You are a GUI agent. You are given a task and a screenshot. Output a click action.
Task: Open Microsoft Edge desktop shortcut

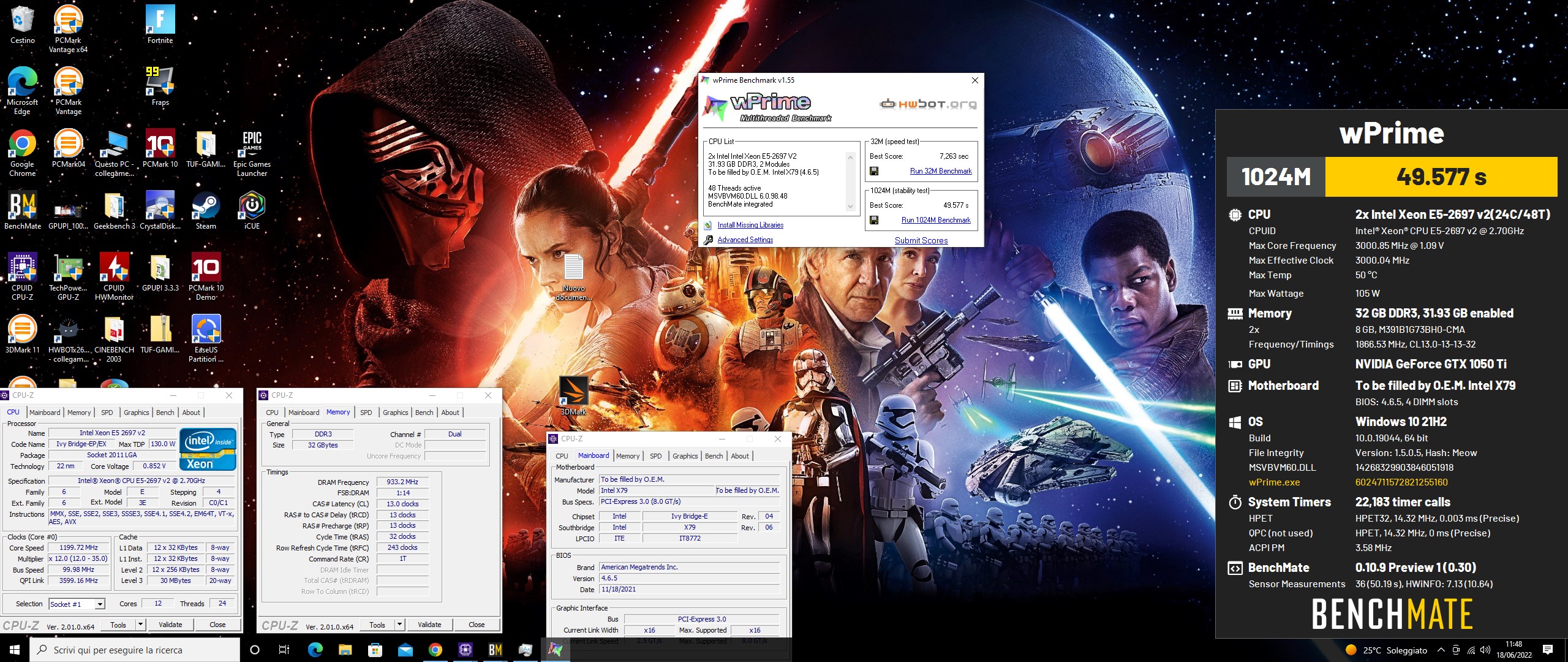click(x=23, y=91)
